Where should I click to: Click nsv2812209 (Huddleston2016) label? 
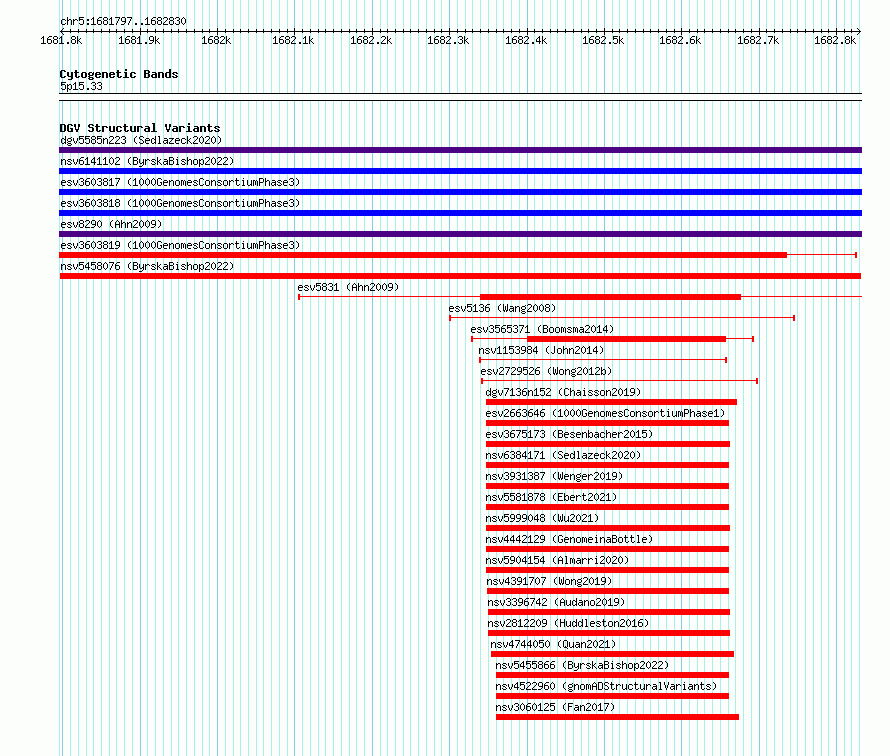click(x=568, y=623)
